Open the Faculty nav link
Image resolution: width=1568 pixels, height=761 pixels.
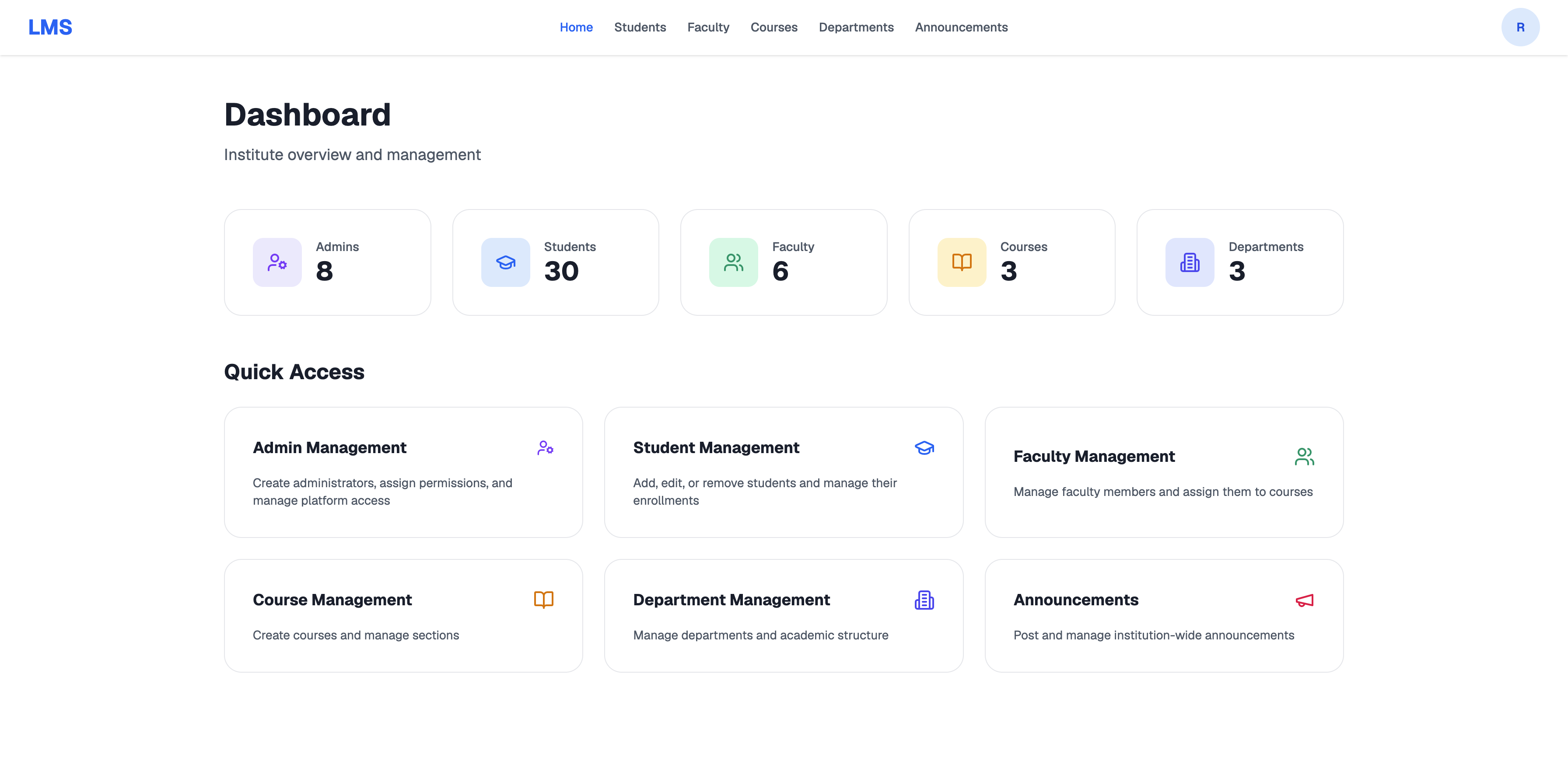[x=708, y=28]
